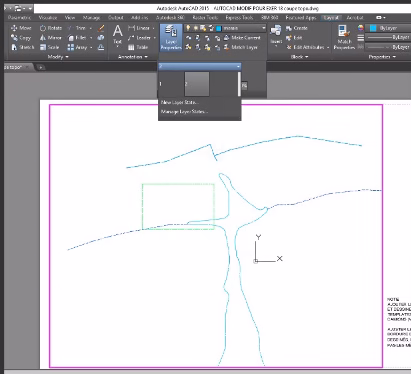This screenshot has height=374, width=412.
Task: Expand the Properties panel
Action: tap(382, 57)
